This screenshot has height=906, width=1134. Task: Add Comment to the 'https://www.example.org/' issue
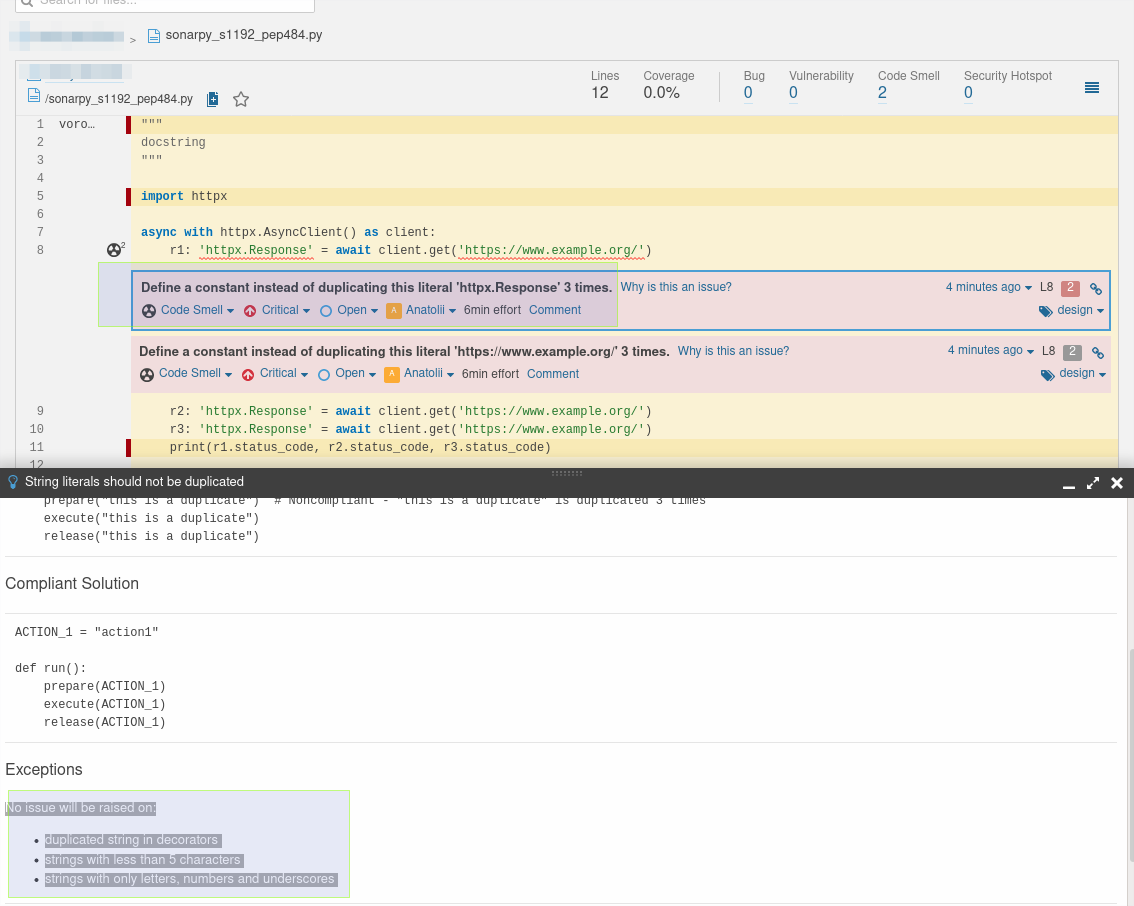click(553, 374)
